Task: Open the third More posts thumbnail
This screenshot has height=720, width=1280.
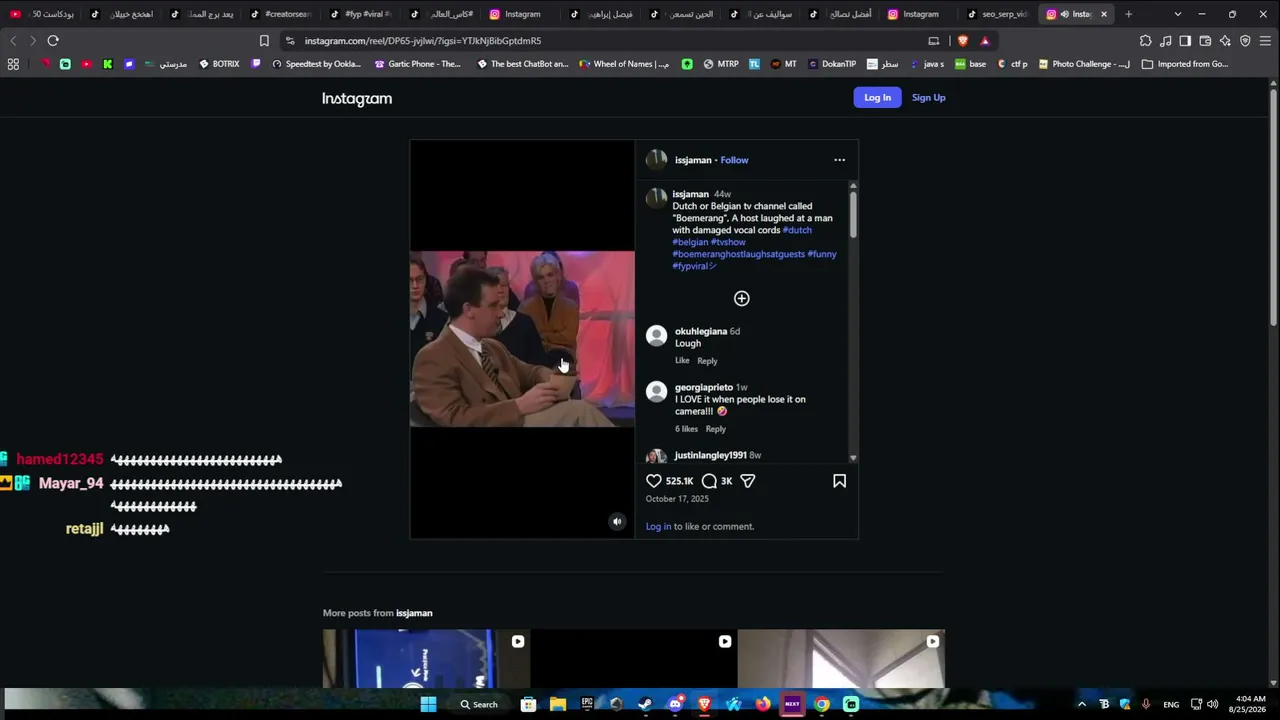Action: [x=841, y=659]
